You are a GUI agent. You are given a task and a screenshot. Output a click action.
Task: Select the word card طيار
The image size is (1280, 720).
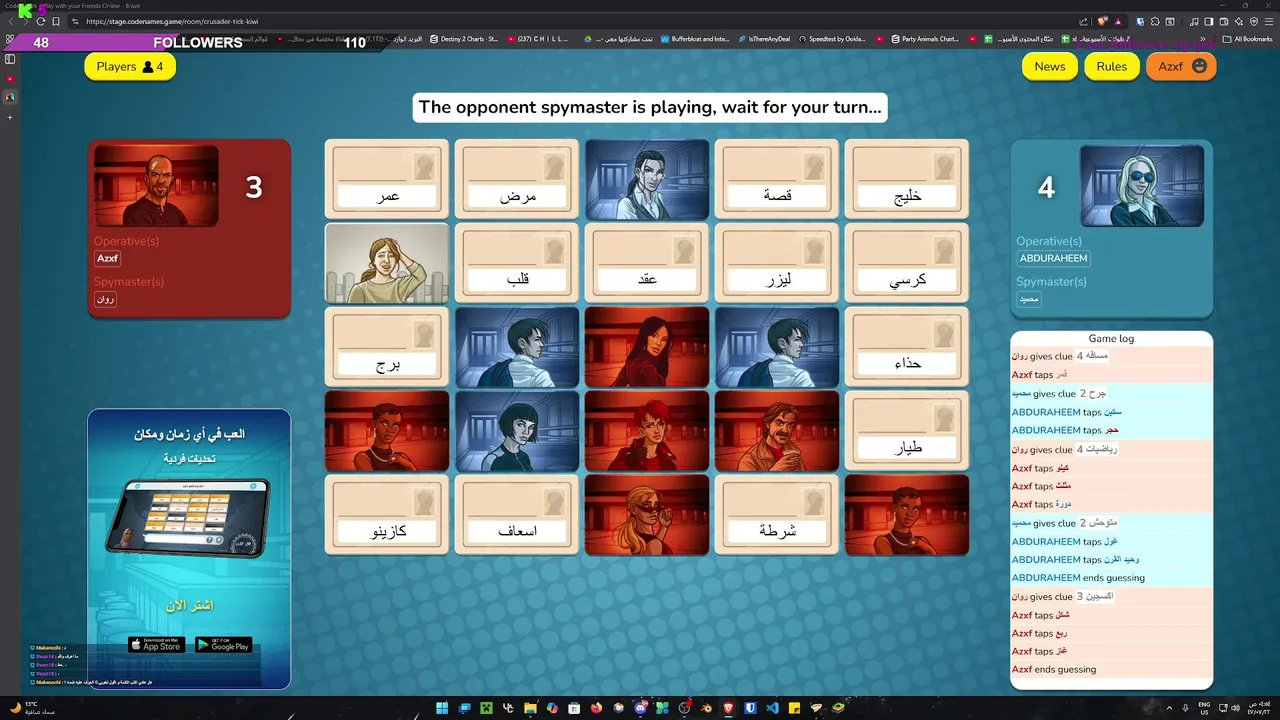(x=907, y=431)
